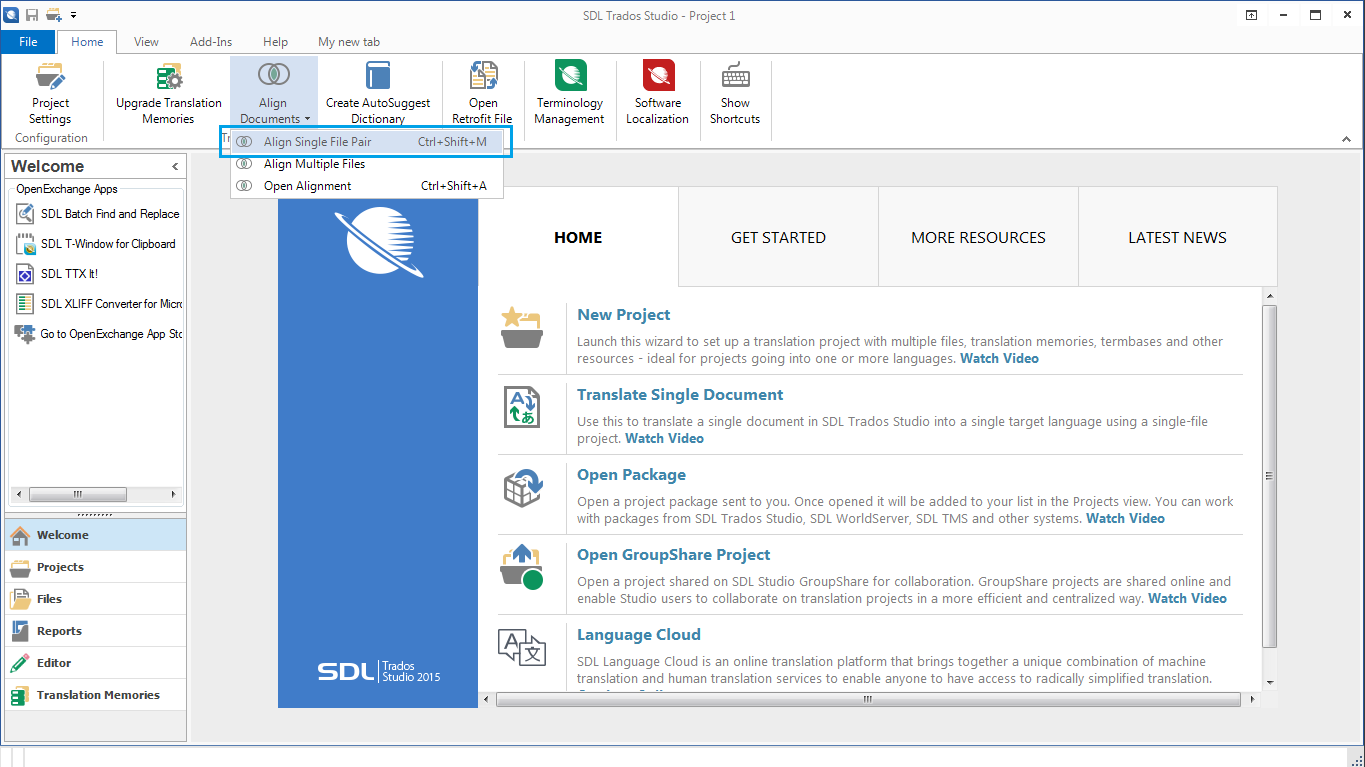
Task: Select the LATEST NEWS tab
Action: [1177, 237]
